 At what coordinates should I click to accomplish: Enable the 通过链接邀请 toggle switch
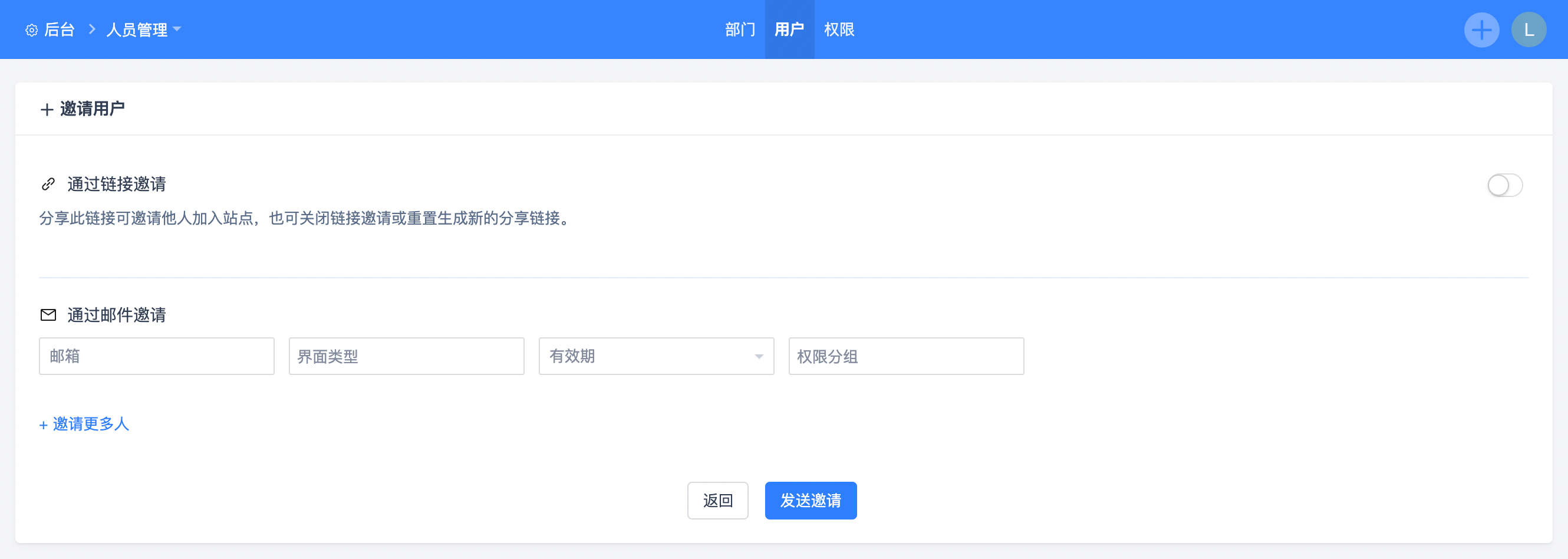(1504, 185)
